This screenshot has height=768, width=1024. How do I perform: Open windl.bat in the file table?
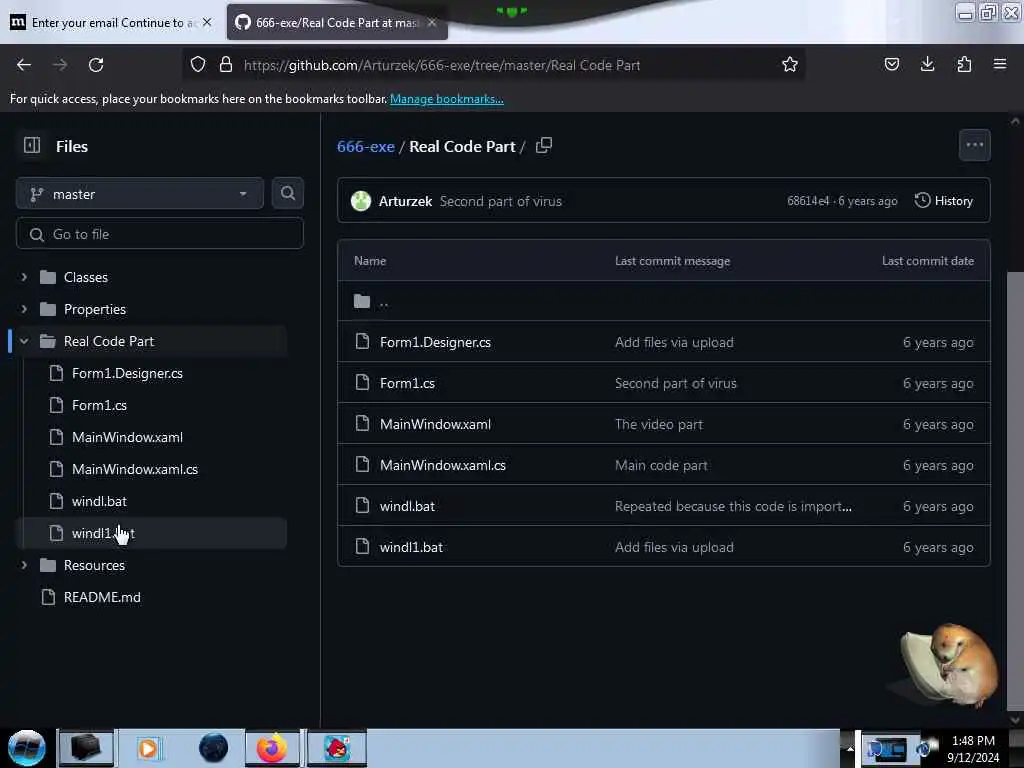coord(408,507)
